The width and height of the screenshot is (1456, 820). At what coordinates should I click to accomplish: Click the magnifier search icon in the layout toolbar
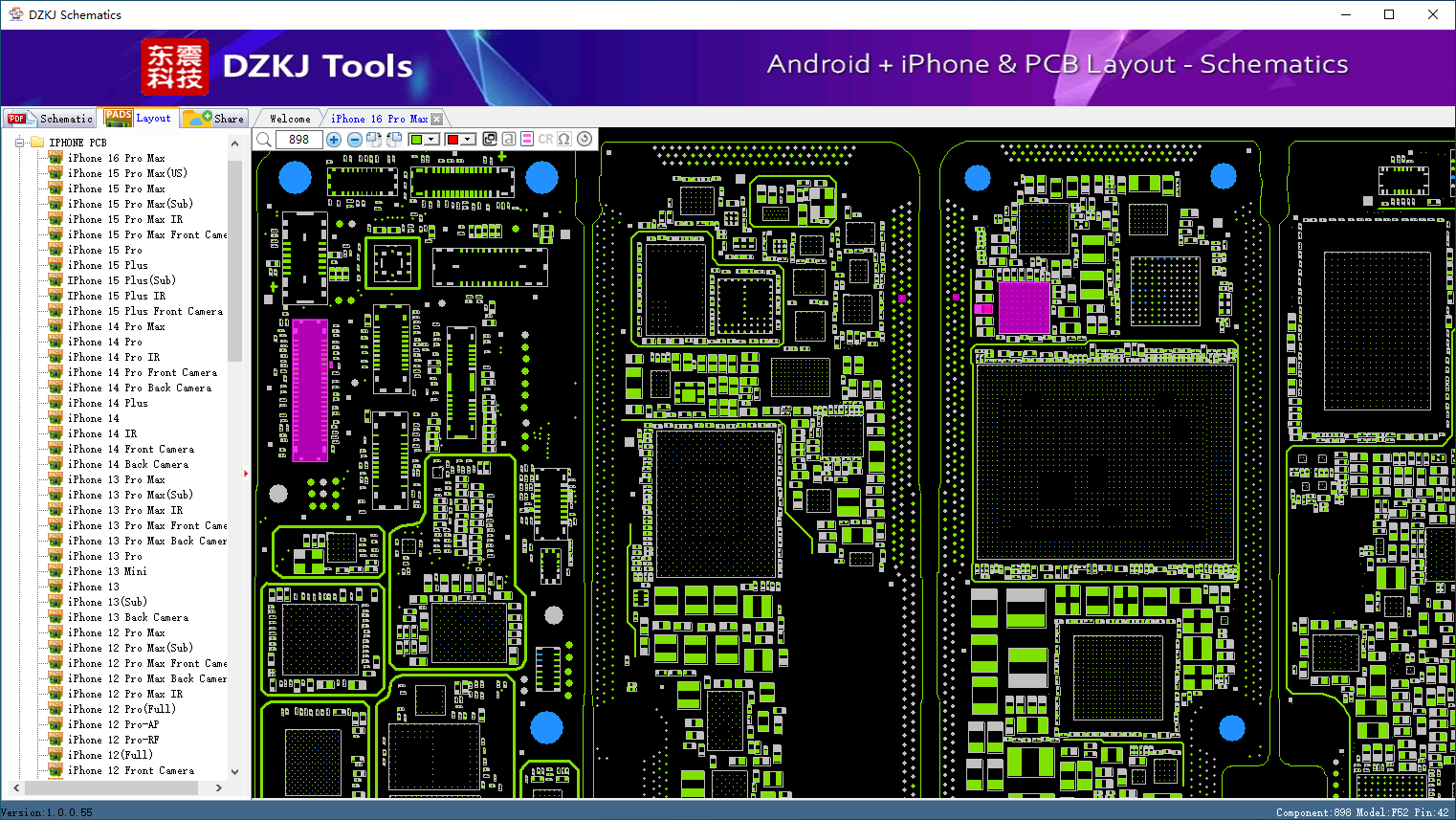[x=264, y=140]
